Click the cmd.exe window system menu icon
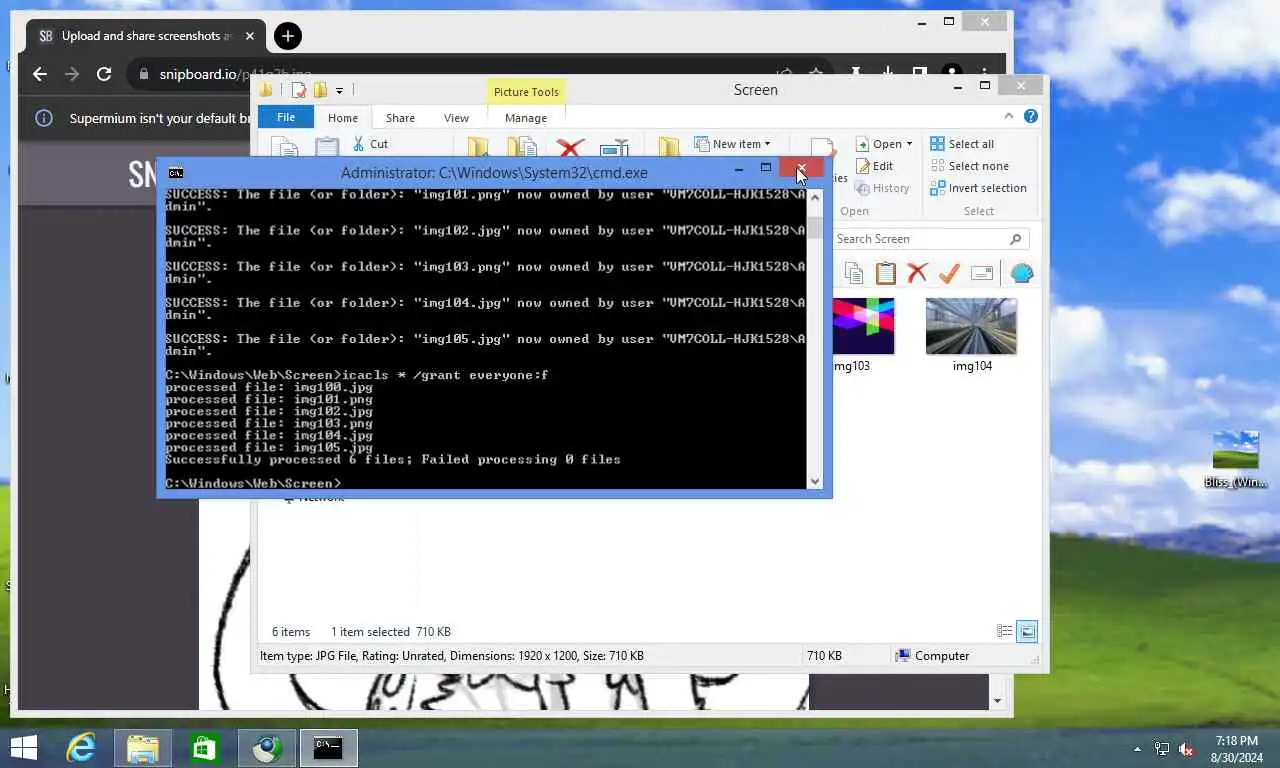Viewport: 1280px width, 768px height. coord(176,173)
